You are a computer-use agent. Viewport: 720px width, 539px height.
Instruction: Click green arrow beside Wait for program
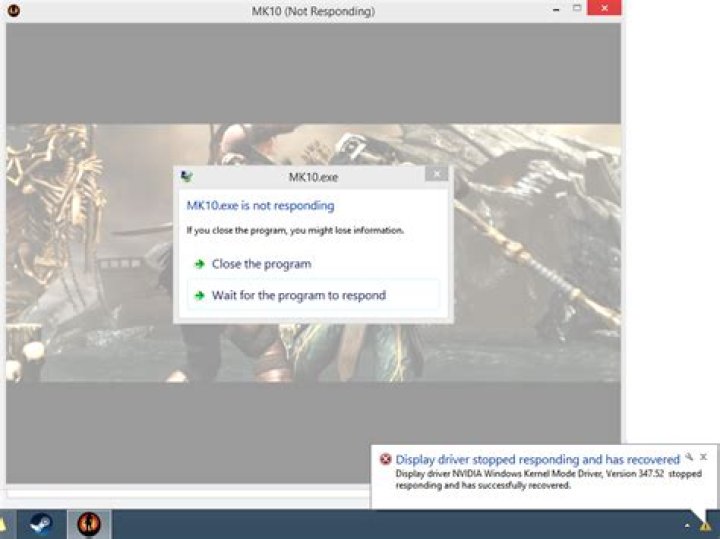pyautogui.click(x=199, y=295)
